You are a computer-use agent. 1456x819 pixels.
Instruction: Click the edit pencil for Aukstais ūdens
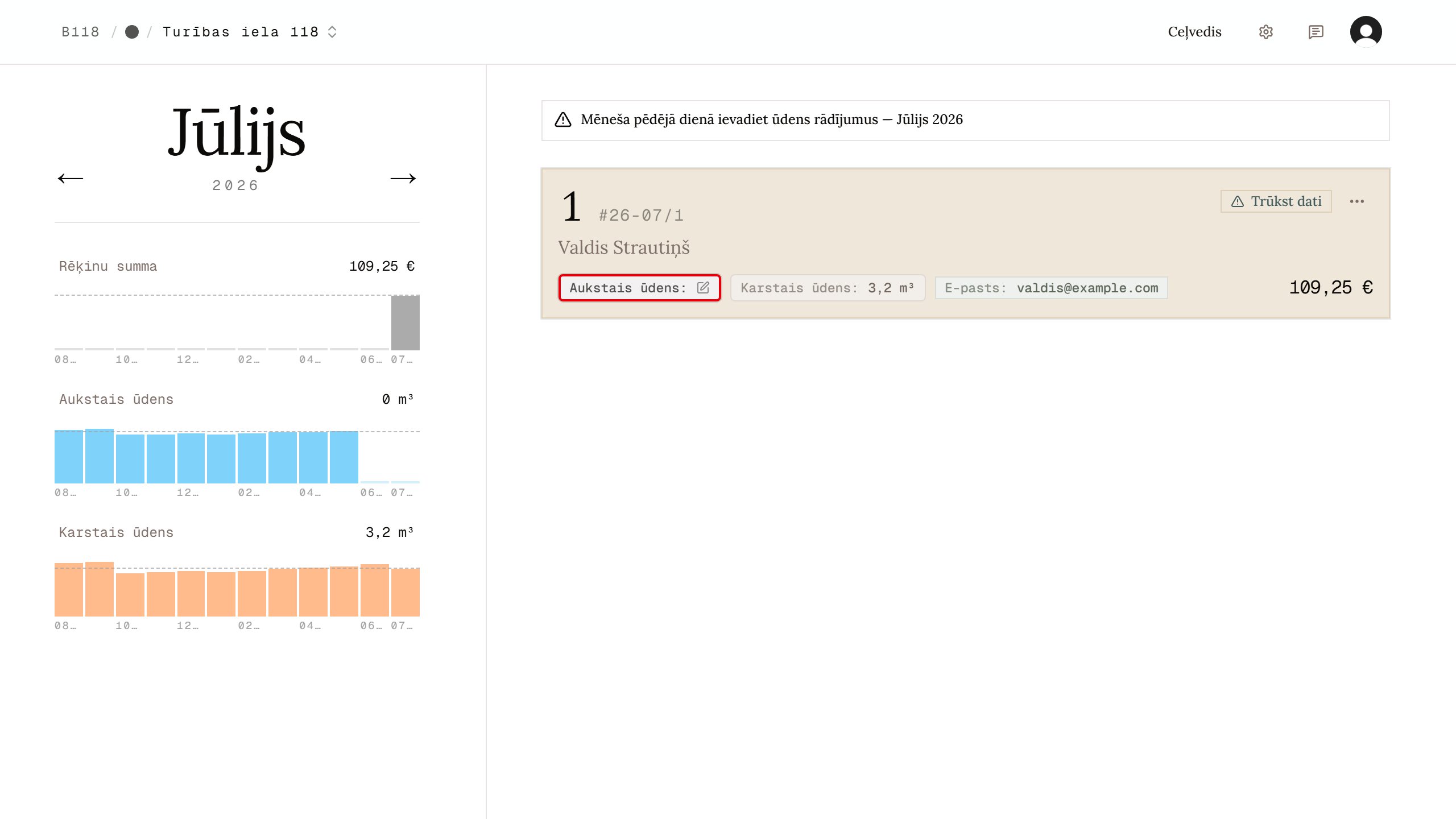click(703, 288)
